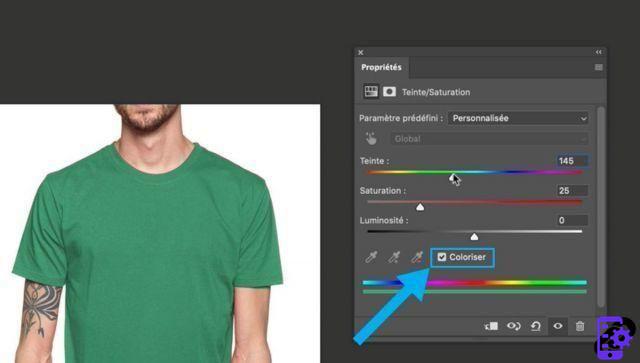Click the Luminosité value field showing 0
Image resolution: width=640 pixels, height=363 pixels.
coord(572,220)
